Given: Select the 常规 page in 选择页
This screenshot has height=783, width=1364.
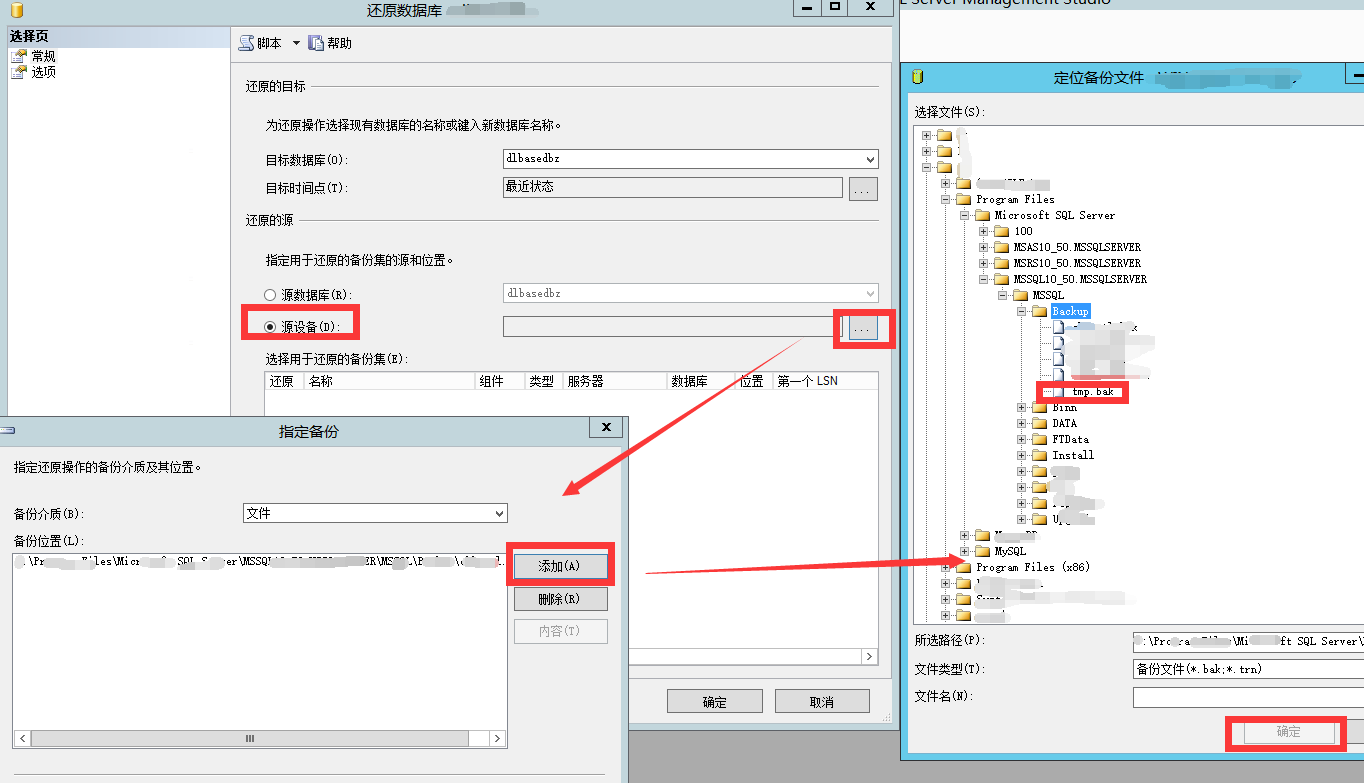Looking at the screenshot, I should pyautogui.click(x=44, y=55).
